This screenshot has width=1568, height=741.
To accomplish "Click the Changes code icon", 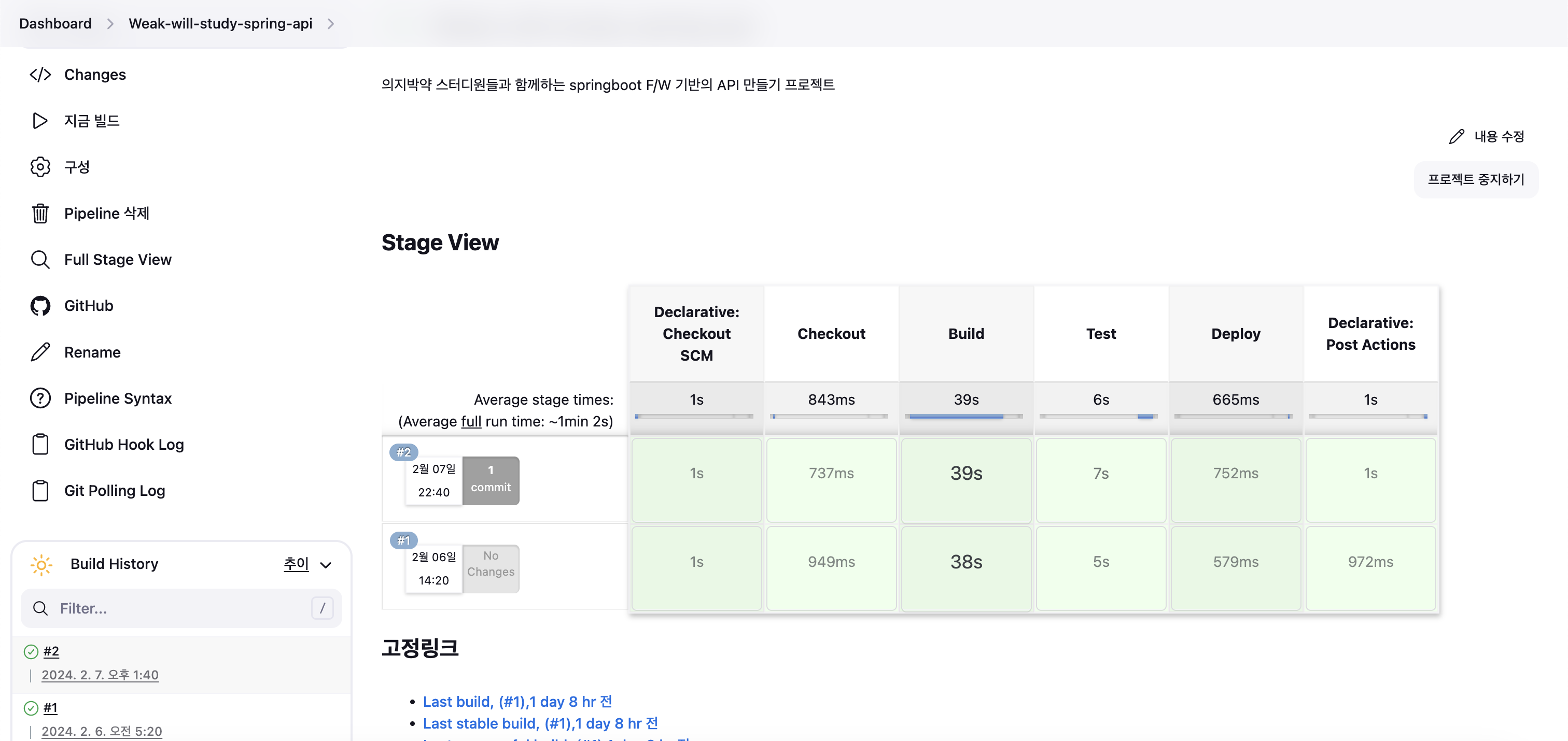I will [x=40, y=74].
